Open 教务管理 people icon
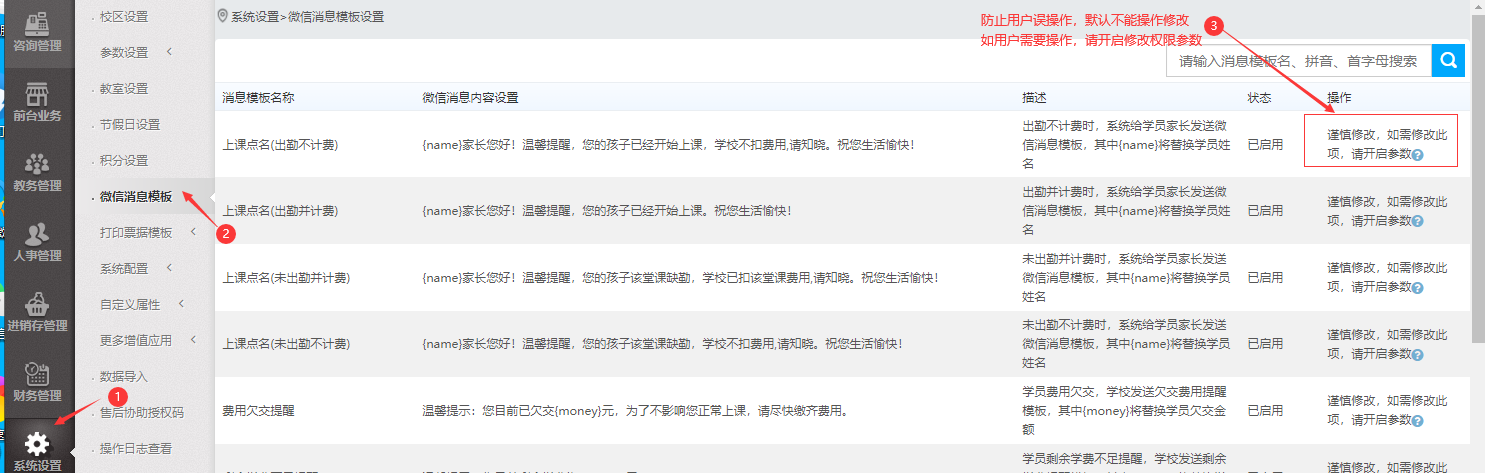 coord(37,162)
